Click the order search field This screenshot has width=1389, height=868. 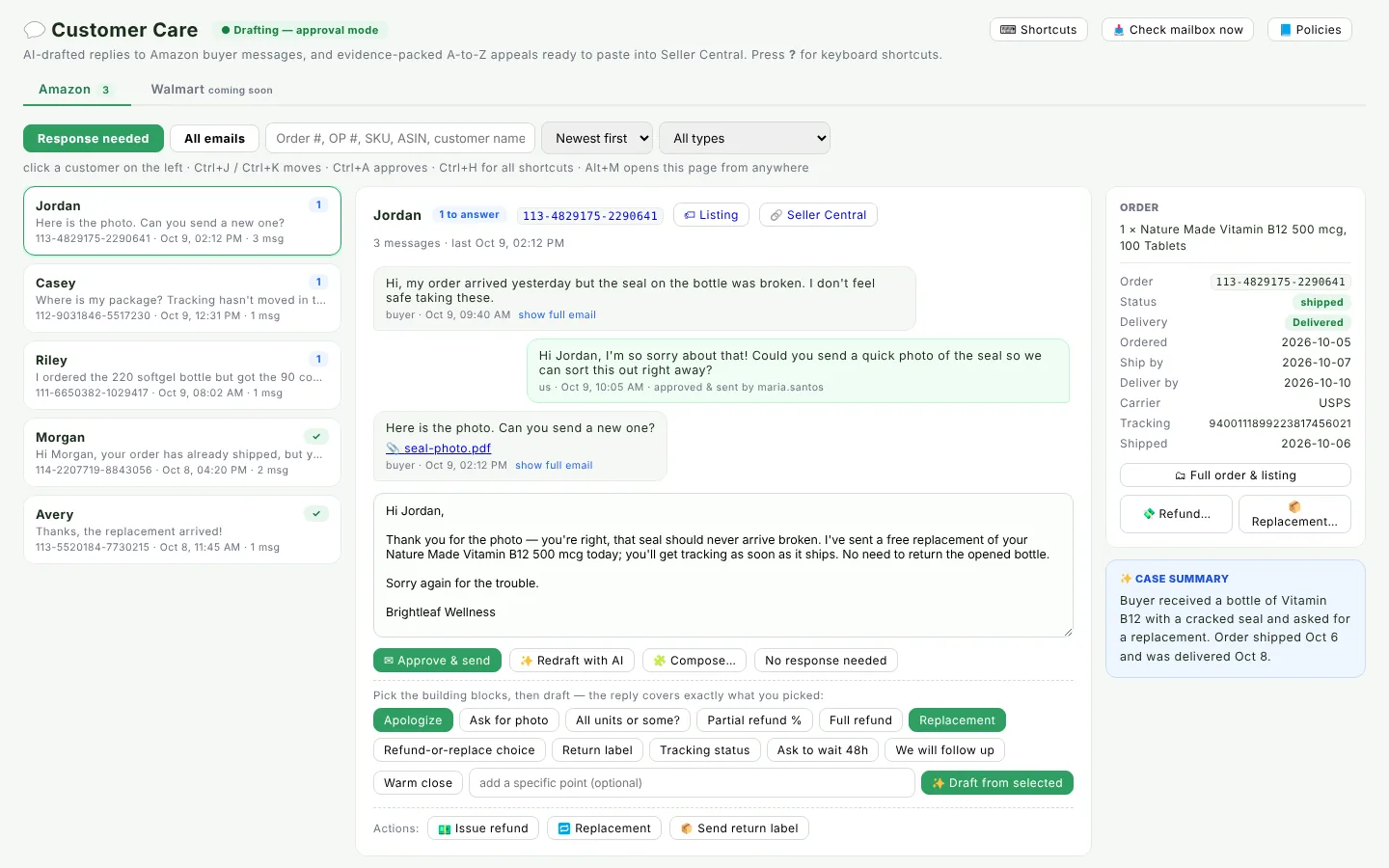tap(400, 138)
